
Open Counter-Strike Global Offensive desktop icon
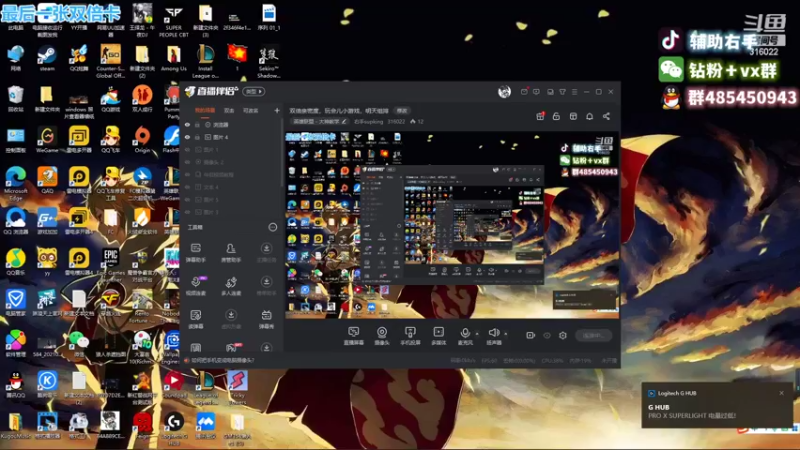coord(110,61)
